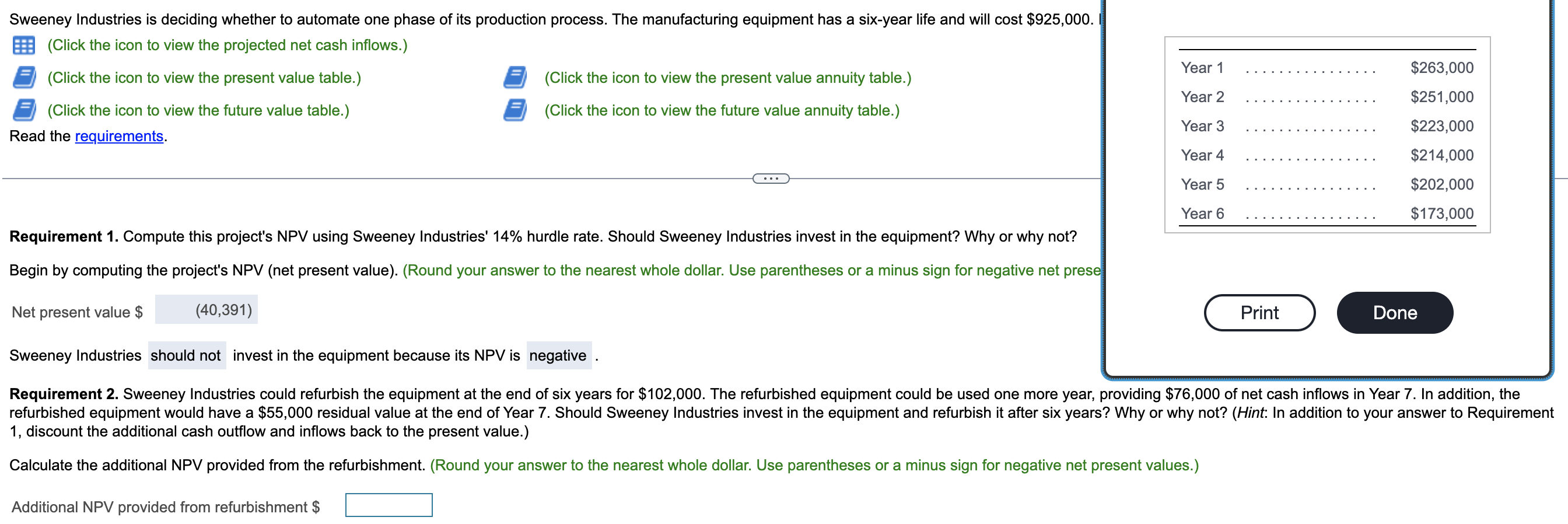Screen dimensions: 1568x524
Task: Click the 'Click the icon to view the present value table' text
Action: click(x=204, y=77)
